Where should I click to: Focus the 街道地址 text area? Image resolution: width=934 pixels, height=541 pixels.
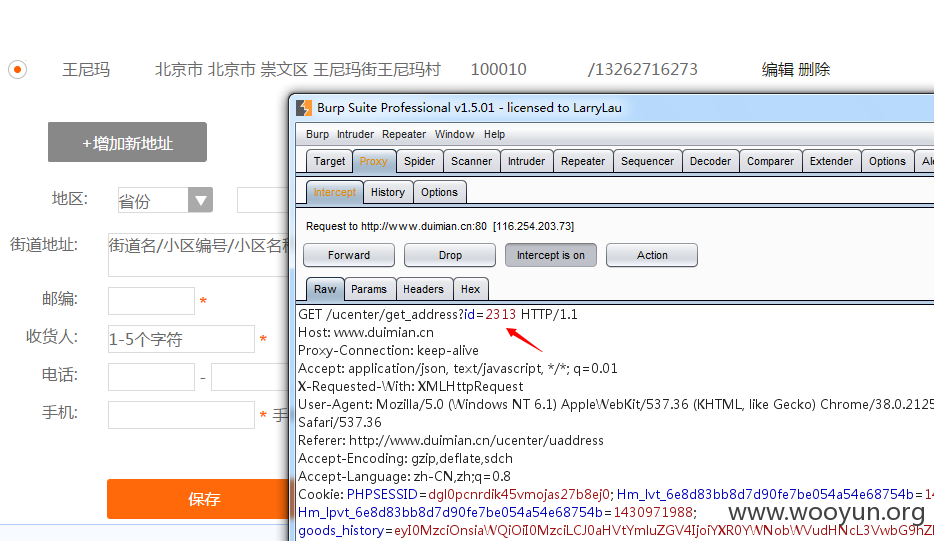click(198, 255)
